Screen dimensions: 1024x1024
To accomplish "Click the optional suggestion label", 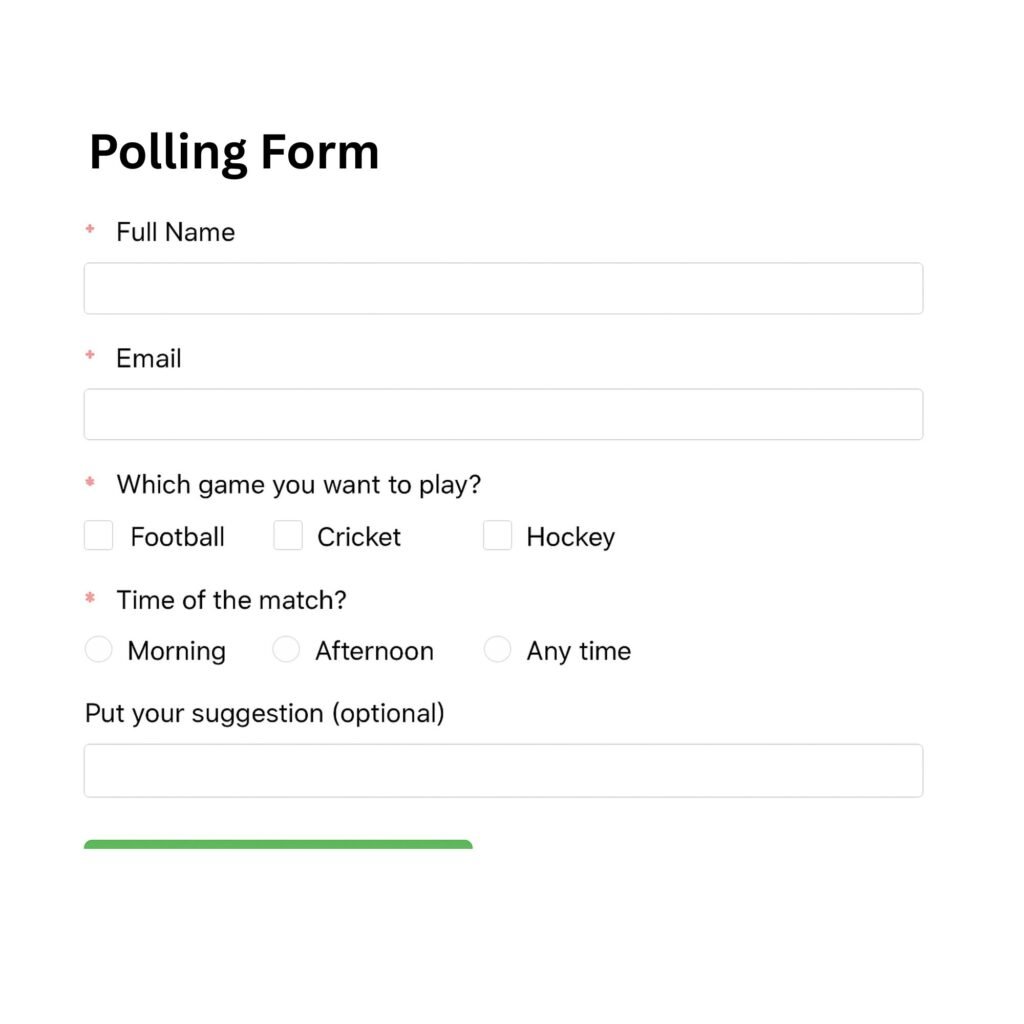I will click(x=264, y=713).
